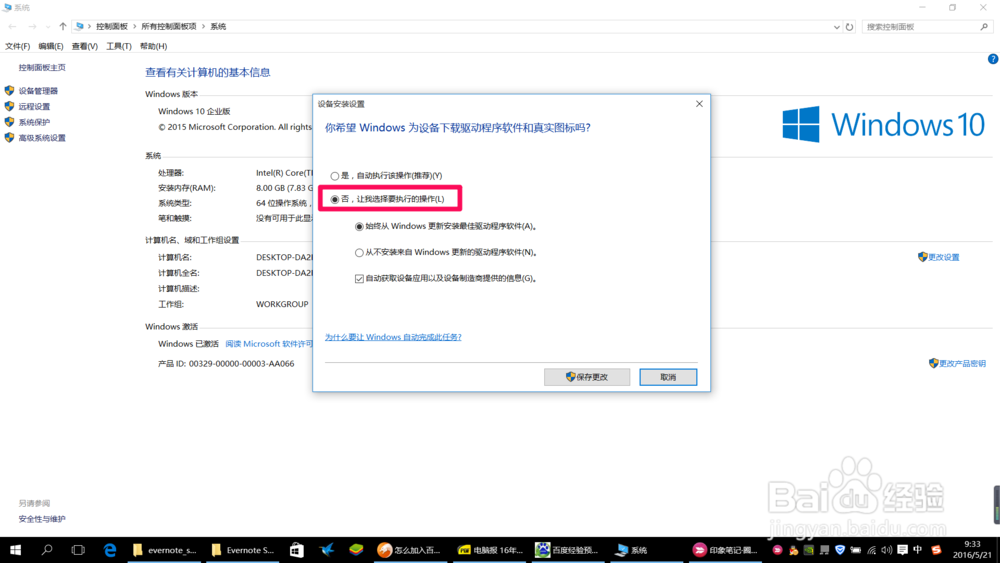Choose 始终从 Windows 更新安装最佳驱动程序软件
The height and width of the screenshot is (563, 1000).
[446, 226]
